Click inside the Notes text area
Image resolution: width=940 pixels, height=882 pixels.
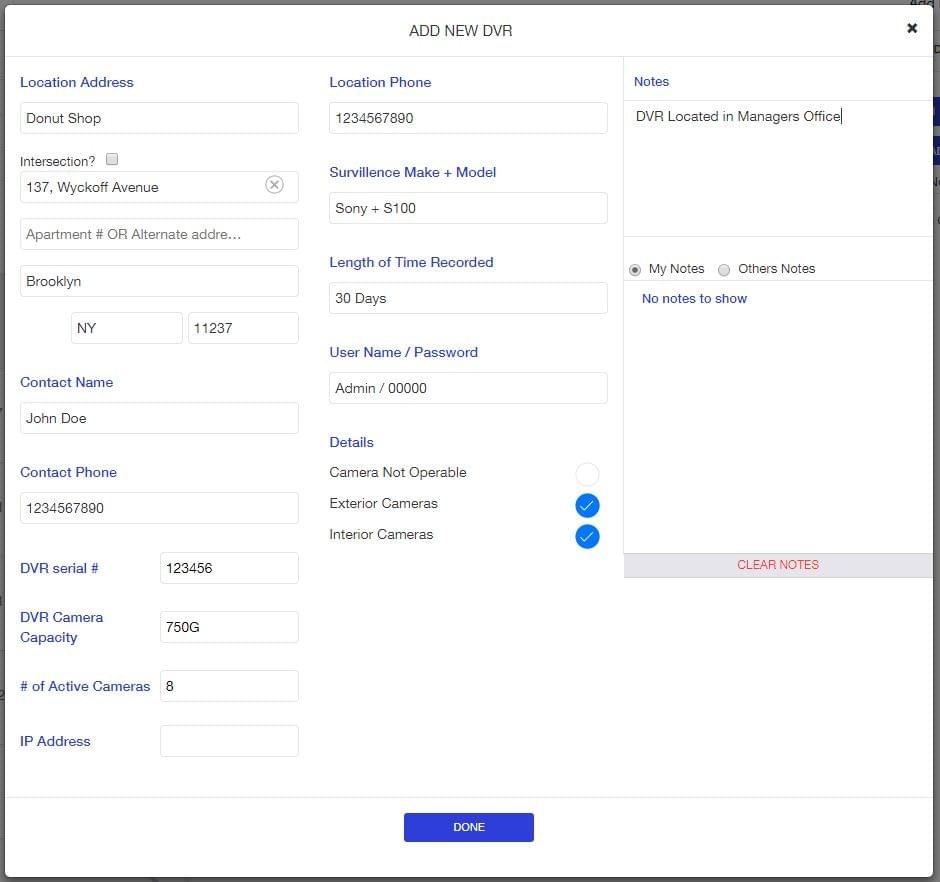pyautogui.click(x=777, y=168)
